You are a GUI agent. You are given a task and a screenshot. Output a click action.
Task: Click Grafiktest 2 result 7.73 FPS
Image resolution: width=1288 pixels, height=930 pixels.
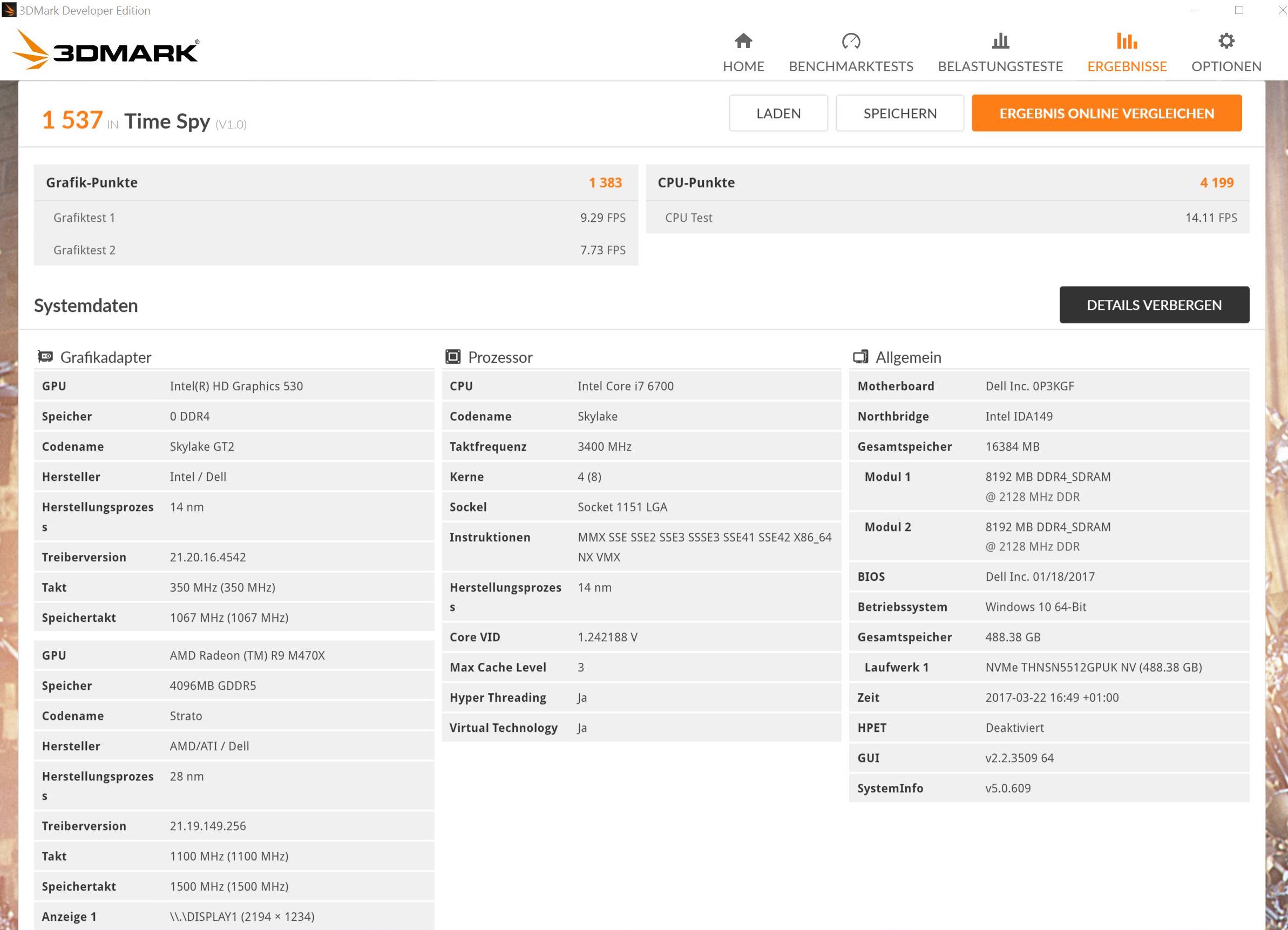[x=602, y=250]
